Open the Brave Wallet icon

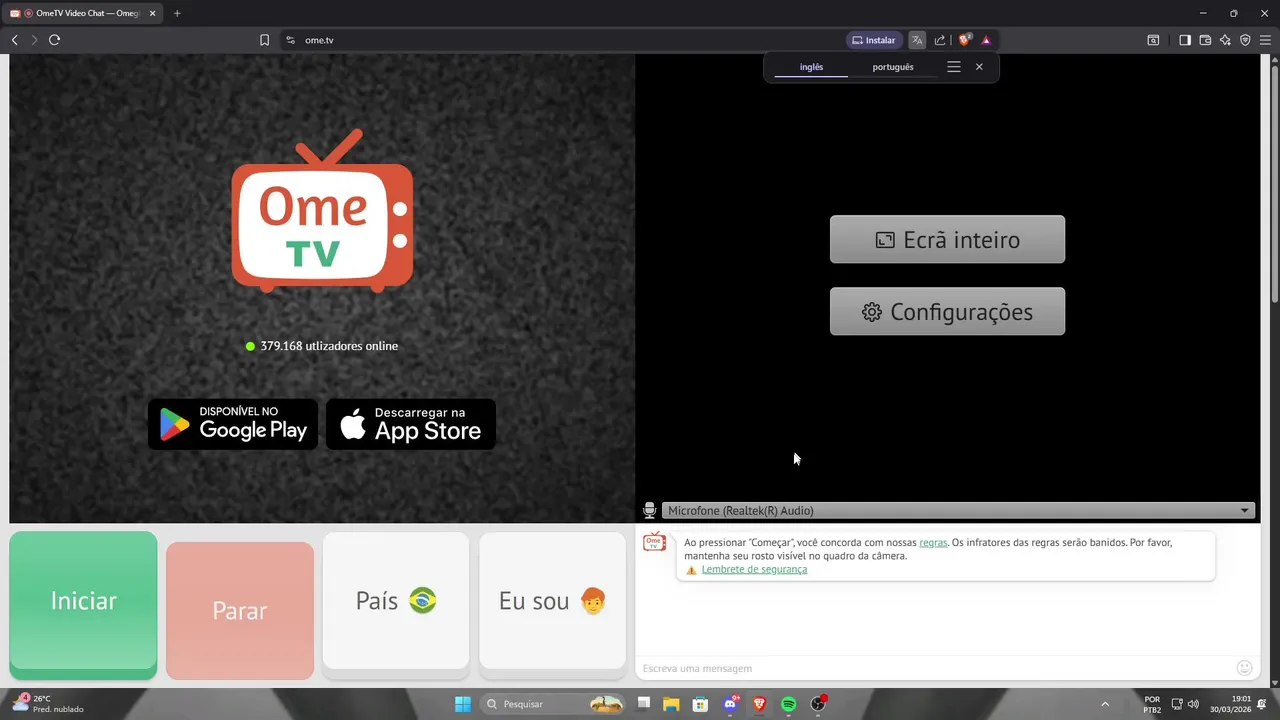click(1205, 40)
